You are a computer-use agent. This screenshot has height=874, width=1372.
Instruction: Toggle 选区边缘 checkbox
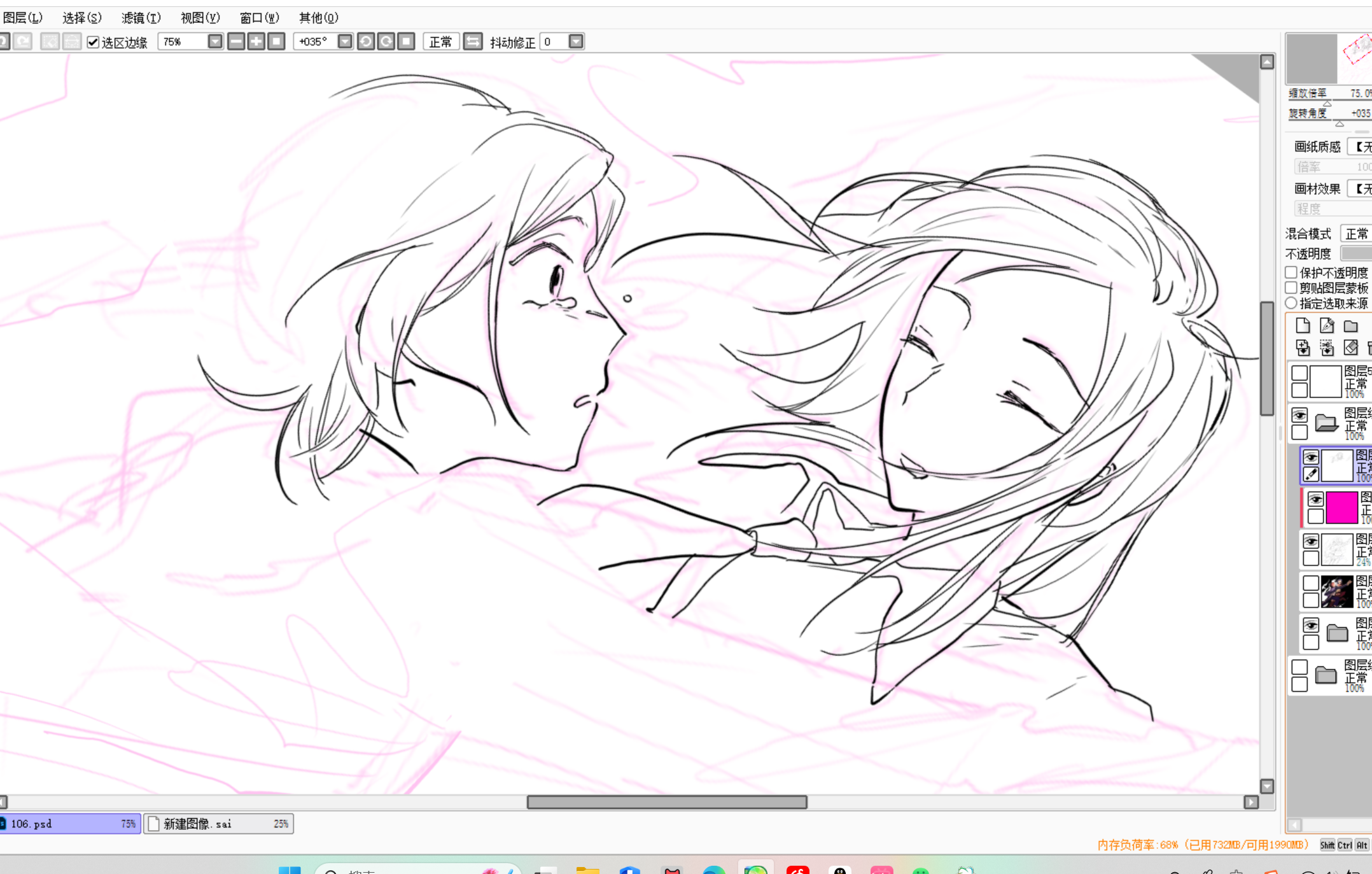coord(94,42)
